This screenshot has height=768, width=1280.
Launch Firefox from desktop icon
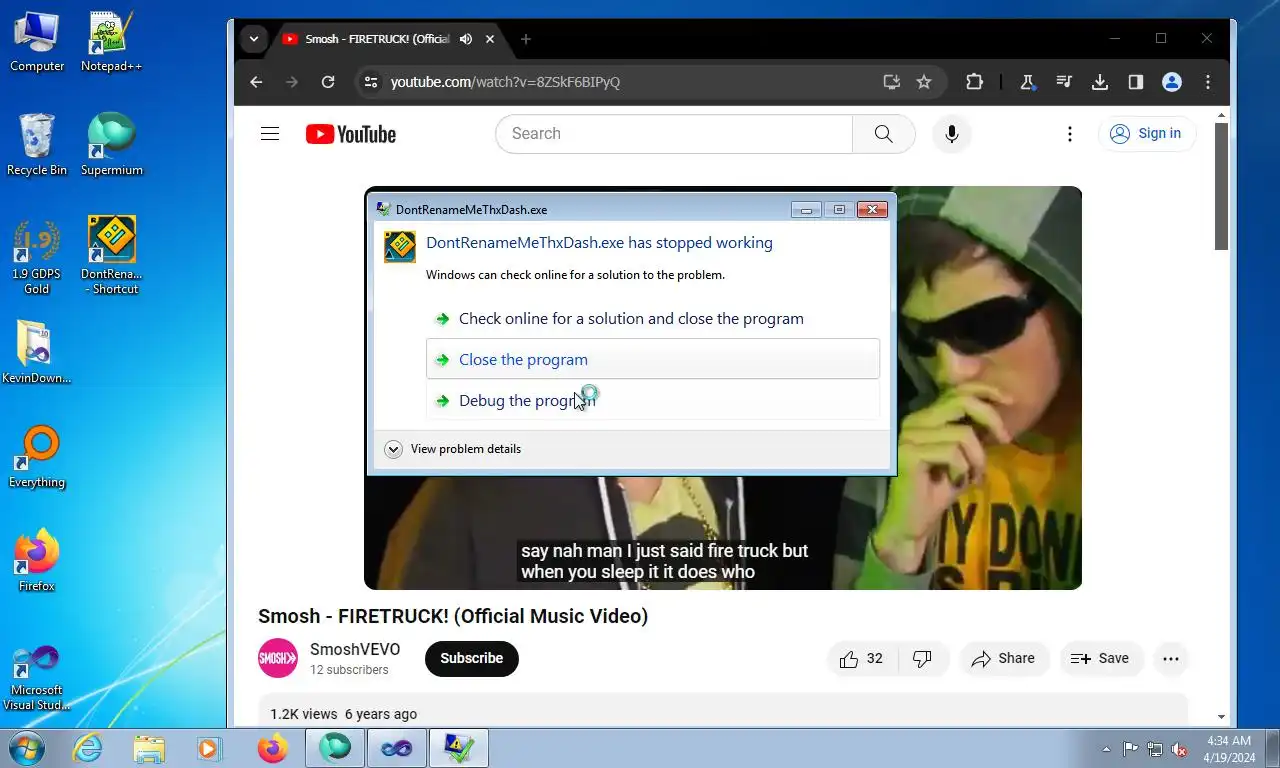point(37,561)
